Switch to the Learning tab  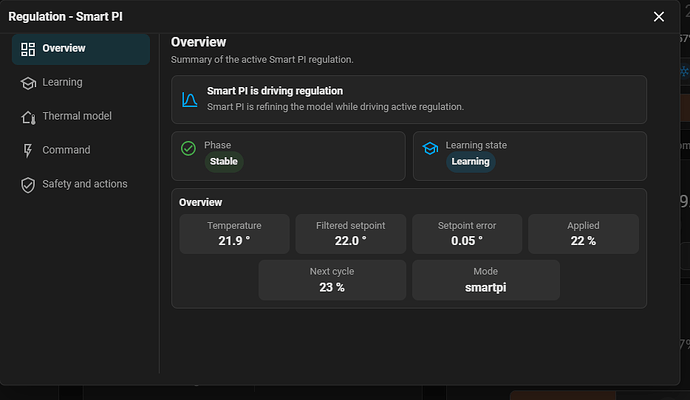tap(81, 83)
